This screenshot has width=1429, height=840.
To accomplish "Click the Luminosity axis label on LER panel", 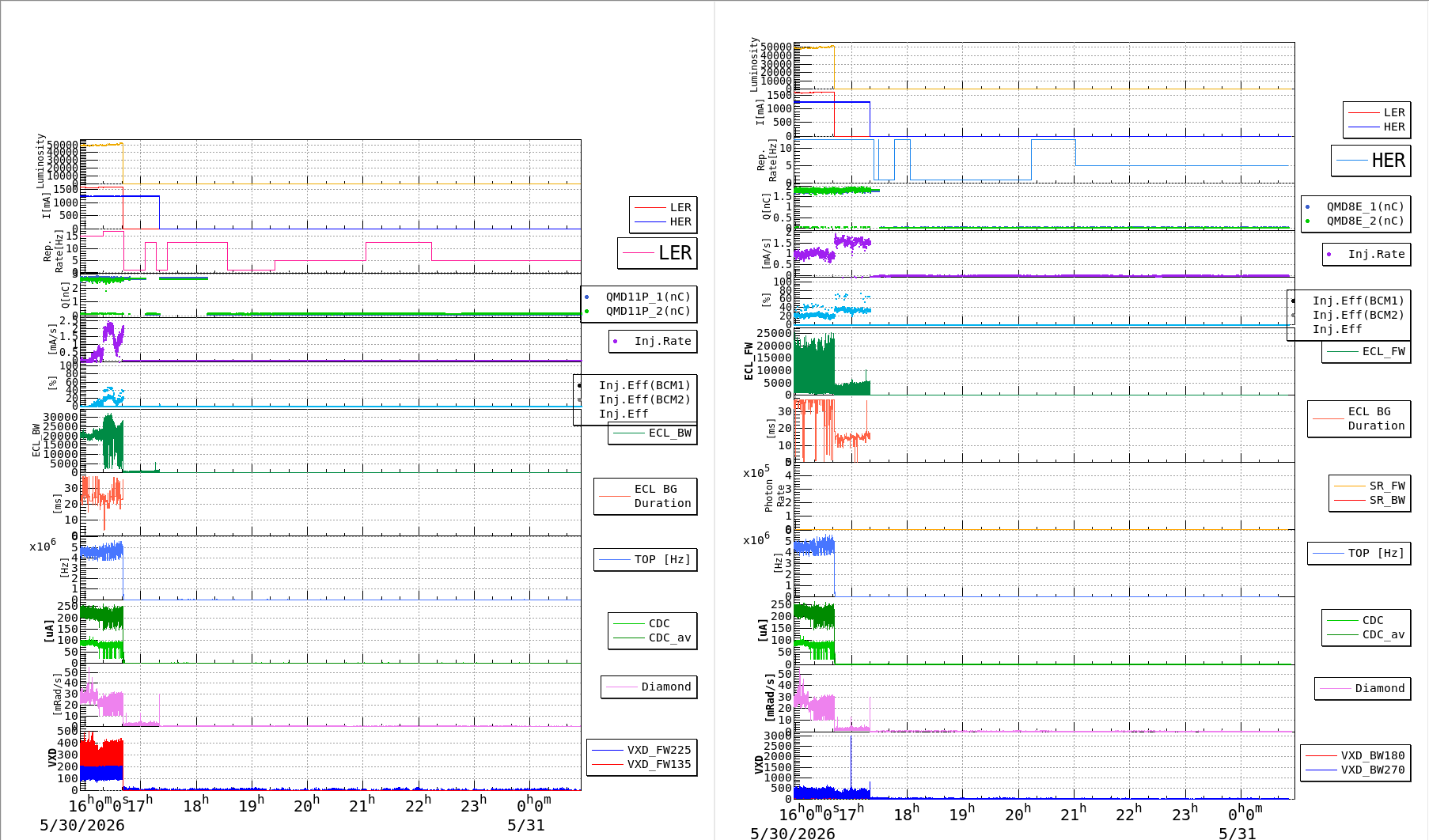I will click(x=40, y=161).
